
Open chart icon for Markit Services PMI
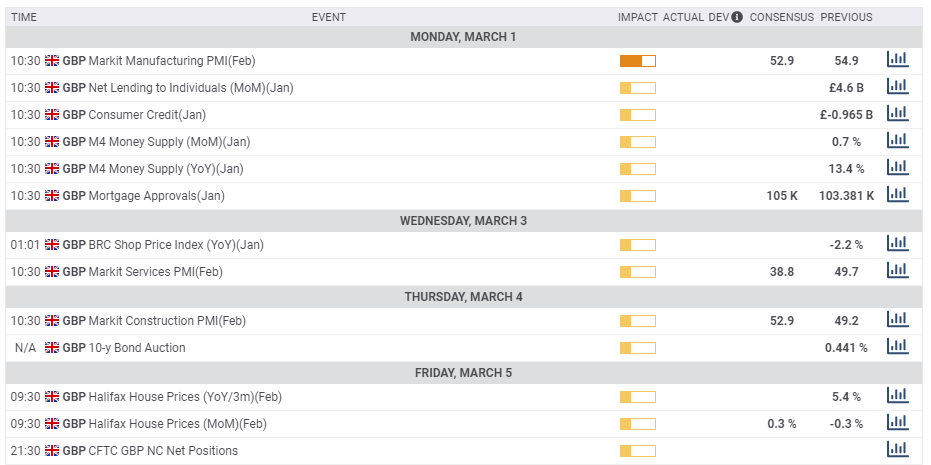[x=897, y=271]
